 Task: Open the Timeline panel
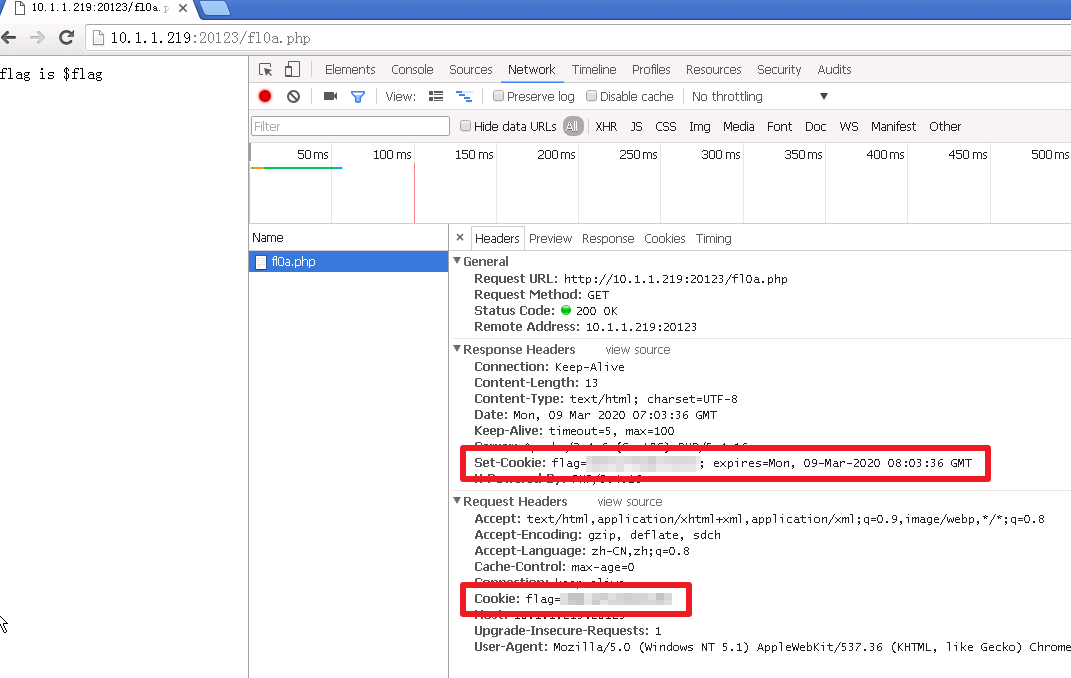pyautogui.click(x=594, y=70)
